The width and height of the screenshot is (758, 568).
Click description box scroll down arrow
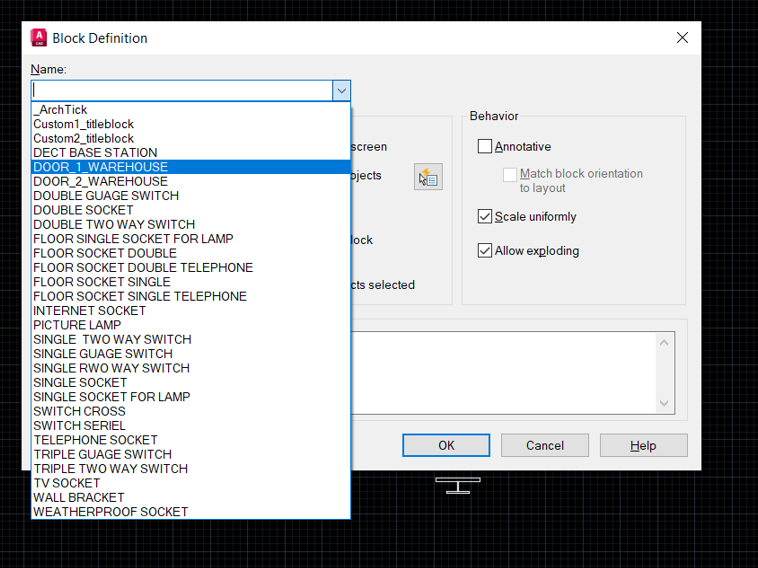664,403
